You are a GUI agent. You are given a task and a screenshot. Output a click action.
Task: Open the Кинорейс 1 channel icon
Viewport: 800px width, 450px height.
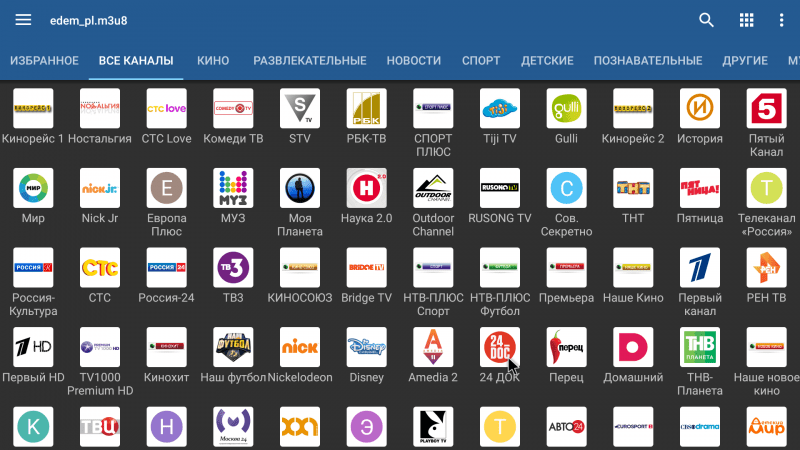[33, 108]
